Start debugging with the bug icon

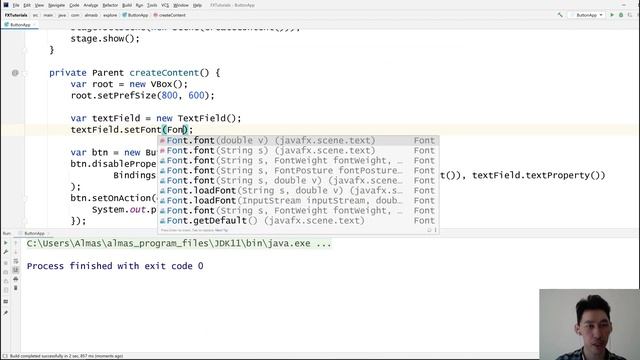tap(621, 15)
